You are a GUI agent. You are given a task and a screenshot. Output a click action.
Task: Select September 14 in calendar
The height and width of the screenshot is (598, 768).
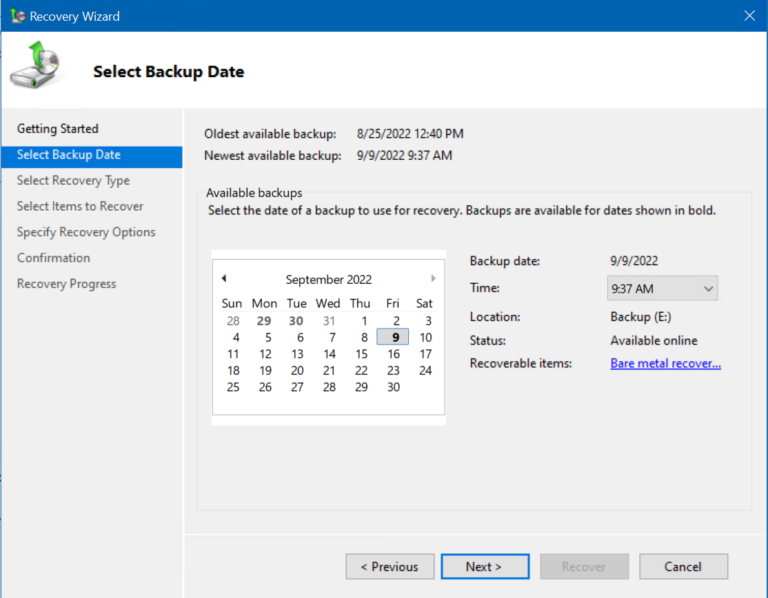tap(330, 354)
